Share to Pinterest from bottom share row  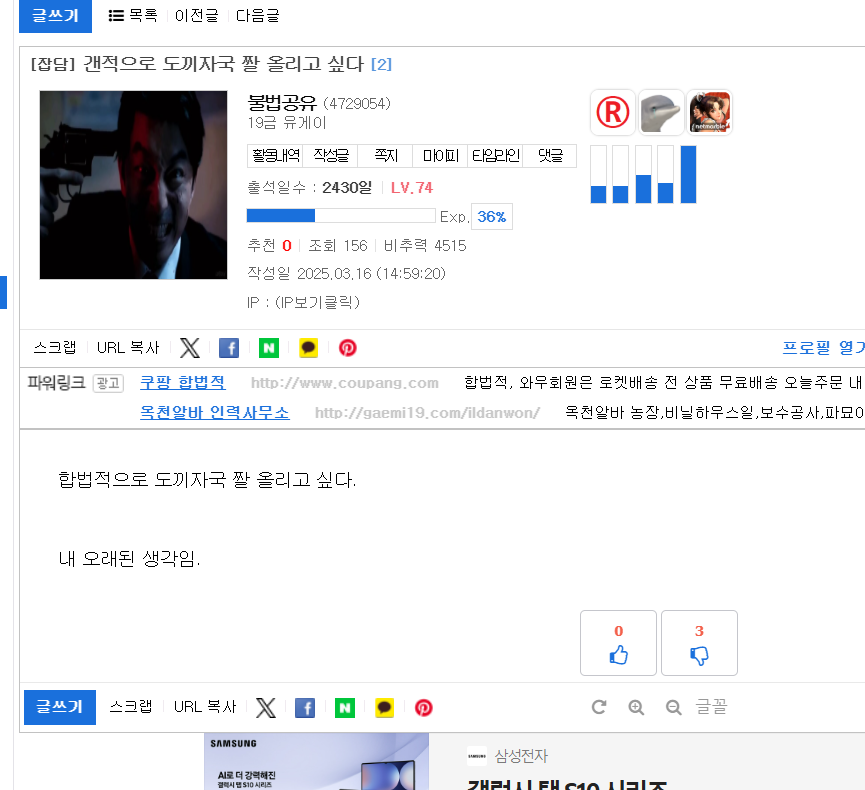pos(424,708)
